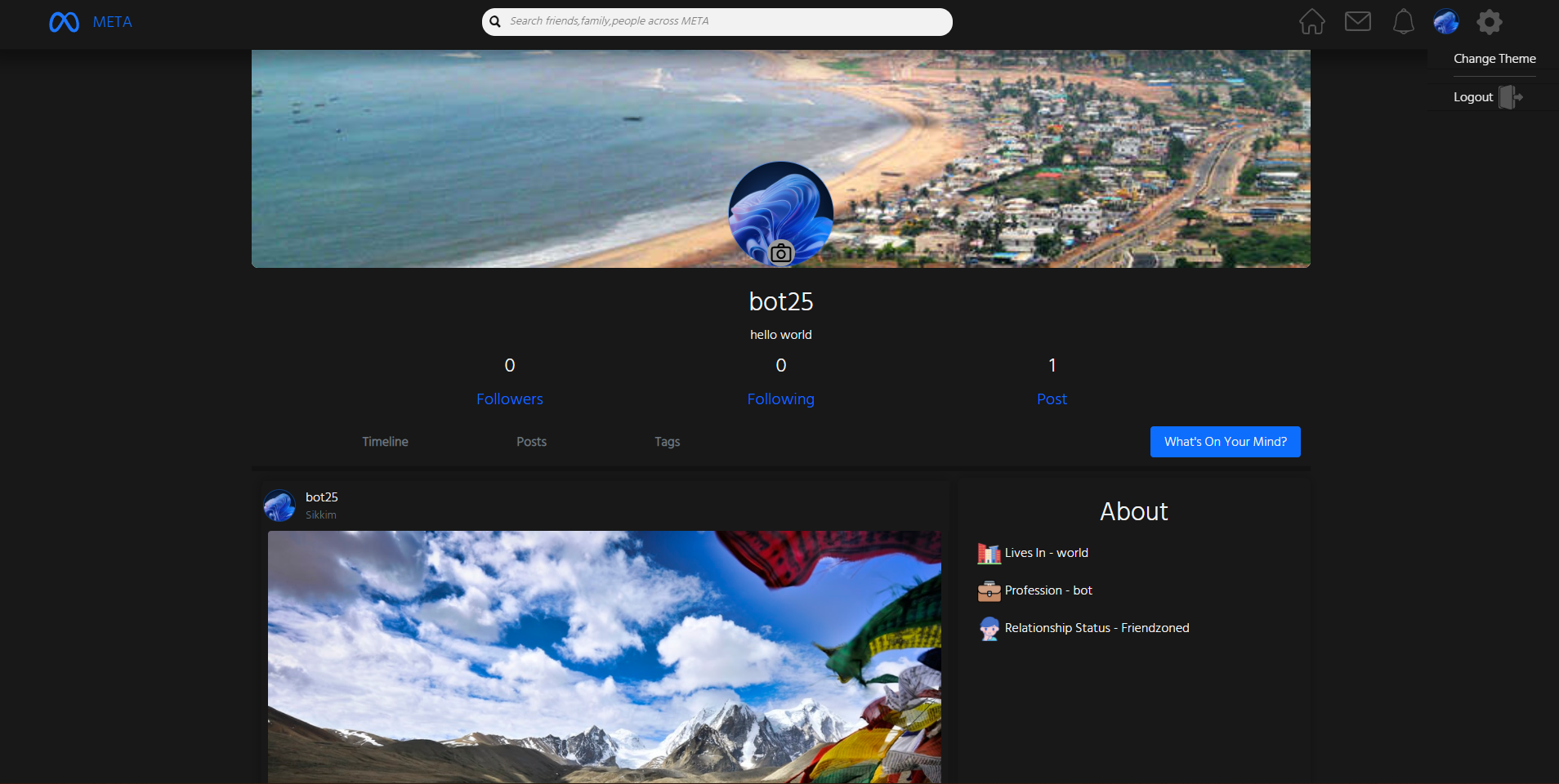
Task: Click the What's On Your Mind? button
Action: click(x=1225, y=442)
